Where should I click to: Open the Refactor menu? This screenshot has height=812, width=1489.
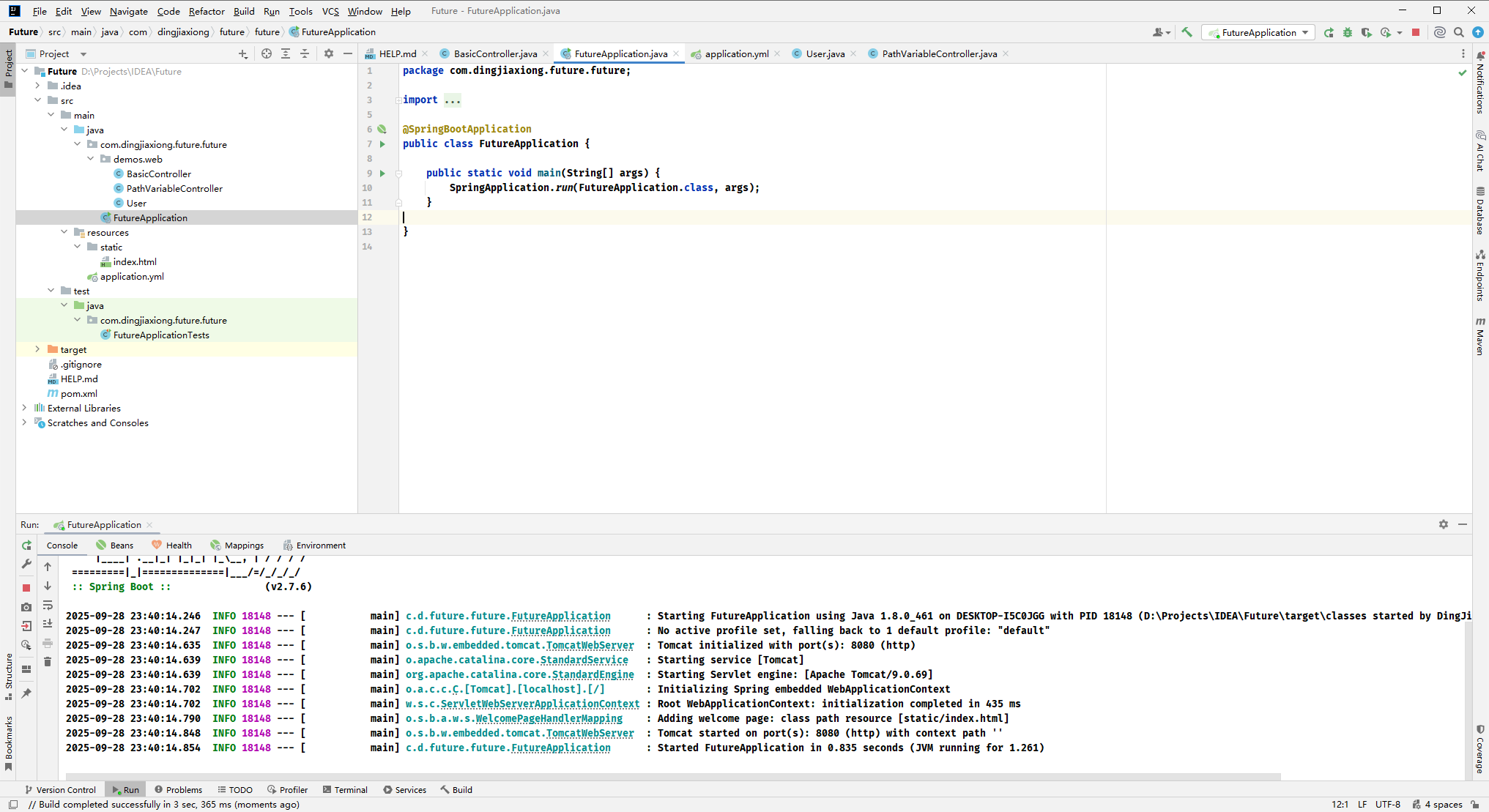point(207,11)
